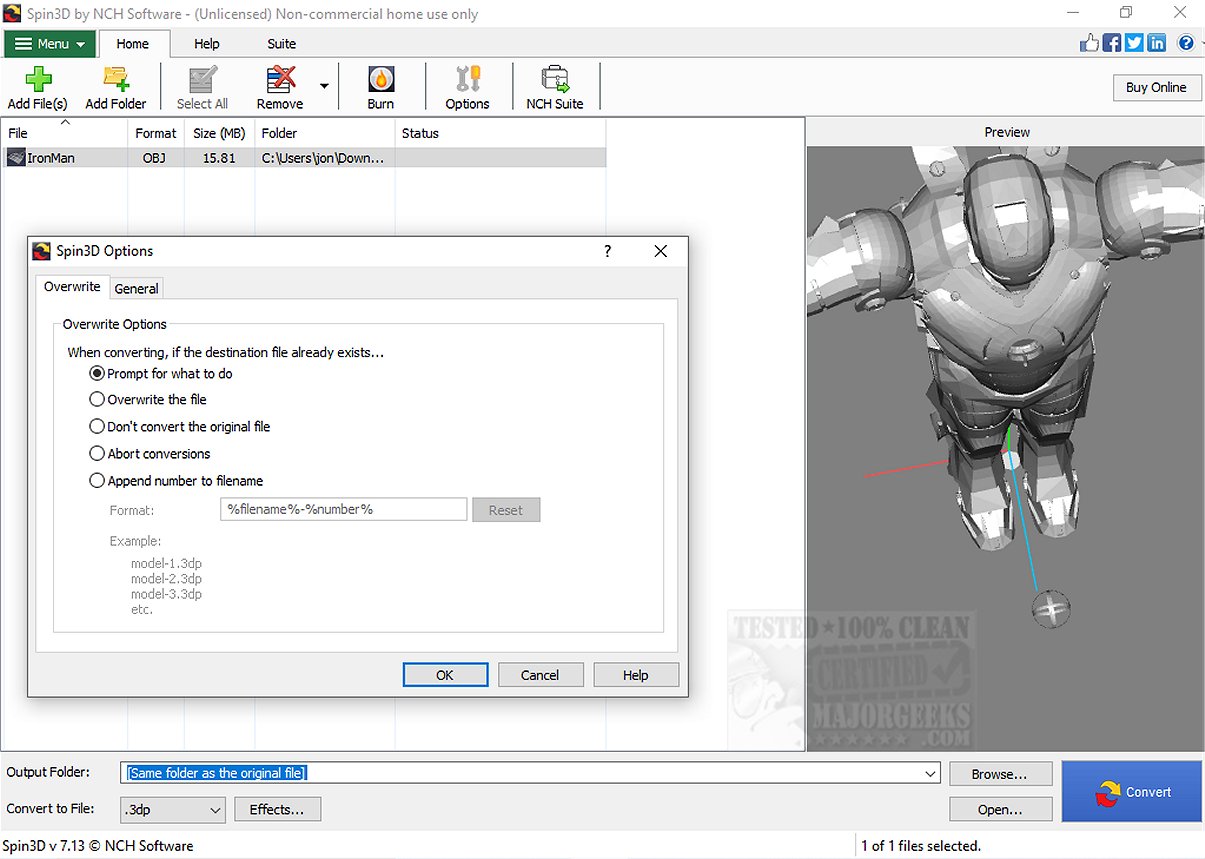The height and width of the screenshot is (859, 1205).
Task: Click the Remove file icon
Action: [280, 80]
